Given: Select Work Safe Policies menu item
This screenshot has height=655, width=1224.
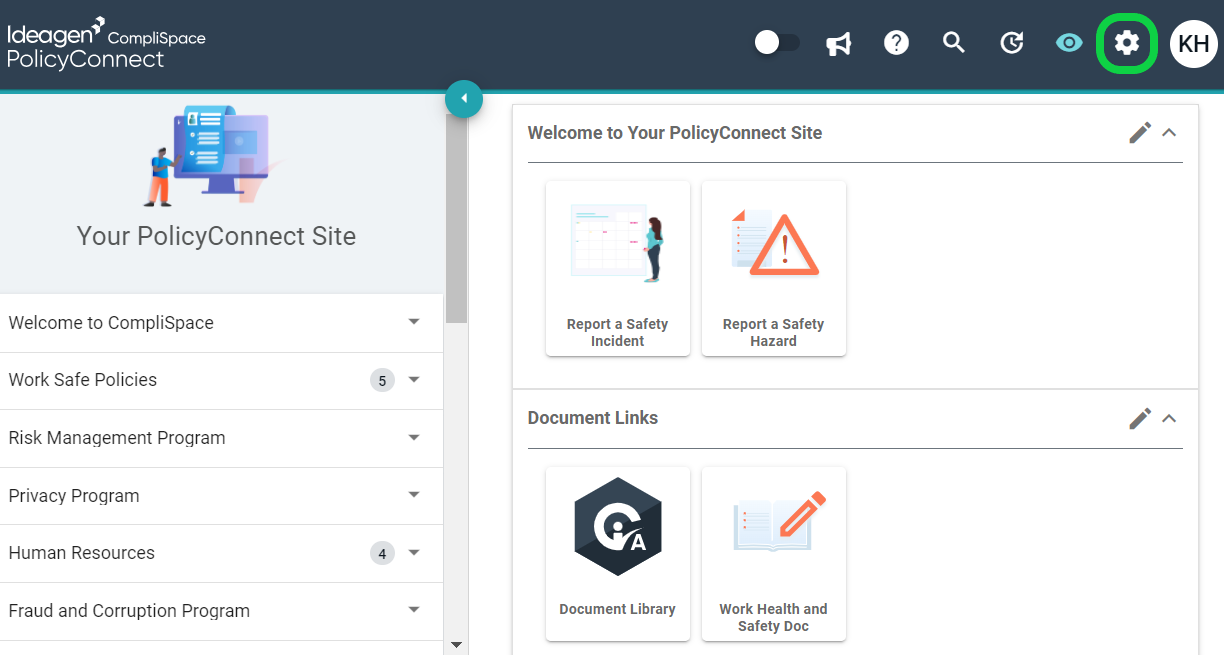Looking at the screenshot, I should (x=221, y=380).
